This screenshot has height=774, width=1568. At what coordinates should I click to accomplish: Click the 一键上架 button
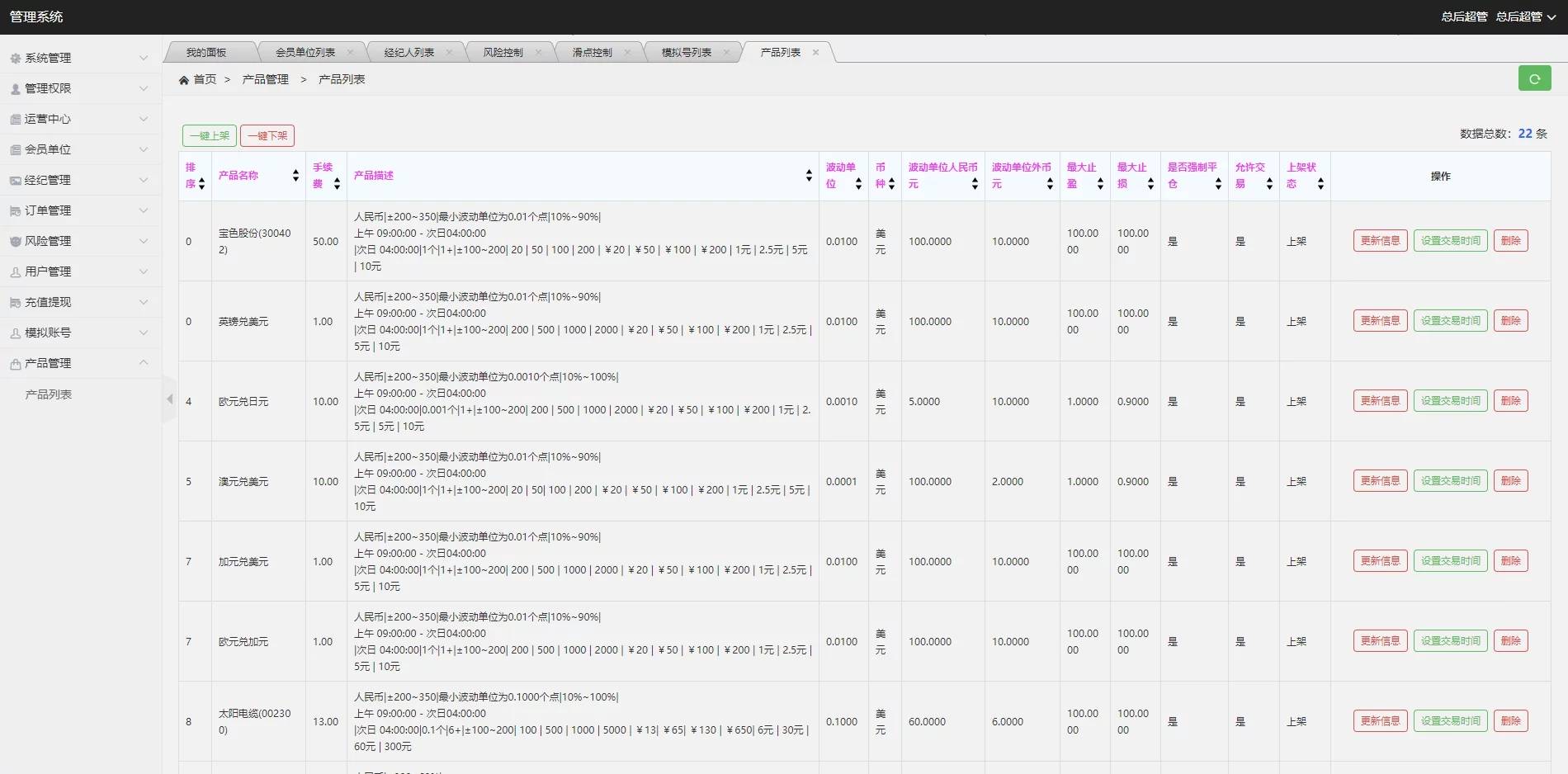coord(210,135)
